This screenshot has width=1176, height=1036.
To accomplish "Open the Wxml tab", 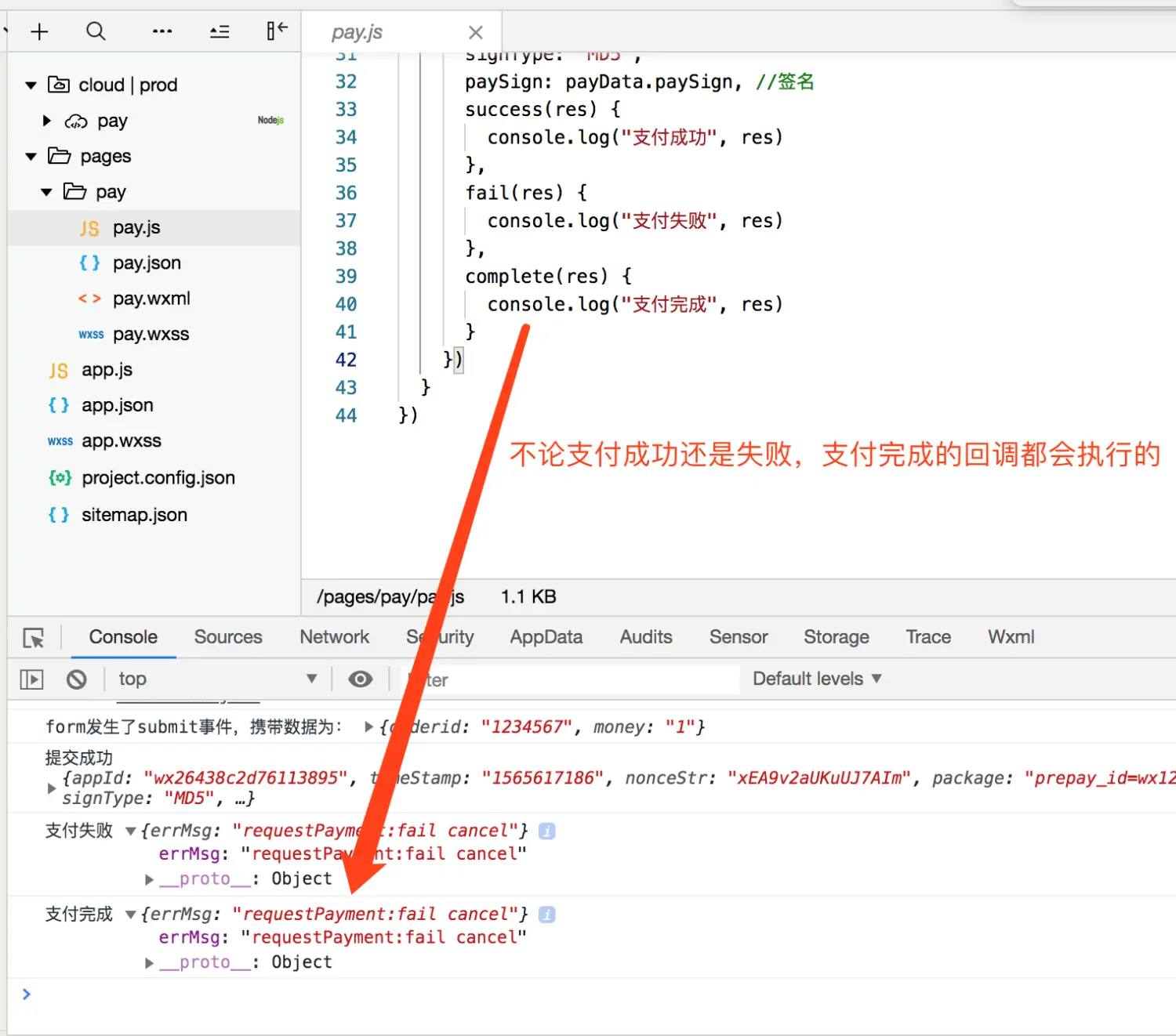I will [1011, 637].
